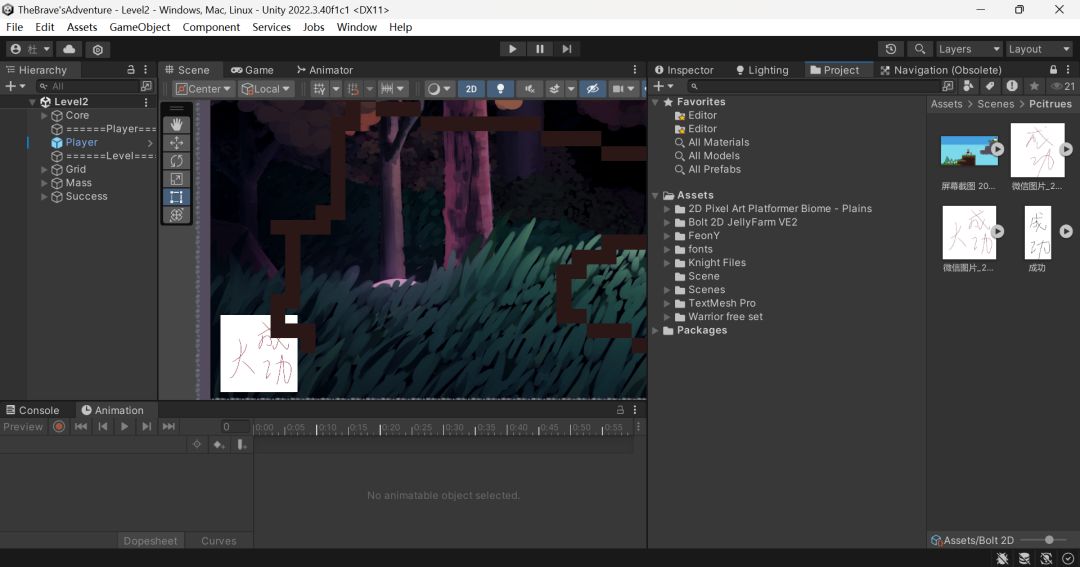Toggle scene audio mute

tap(530, 89)
